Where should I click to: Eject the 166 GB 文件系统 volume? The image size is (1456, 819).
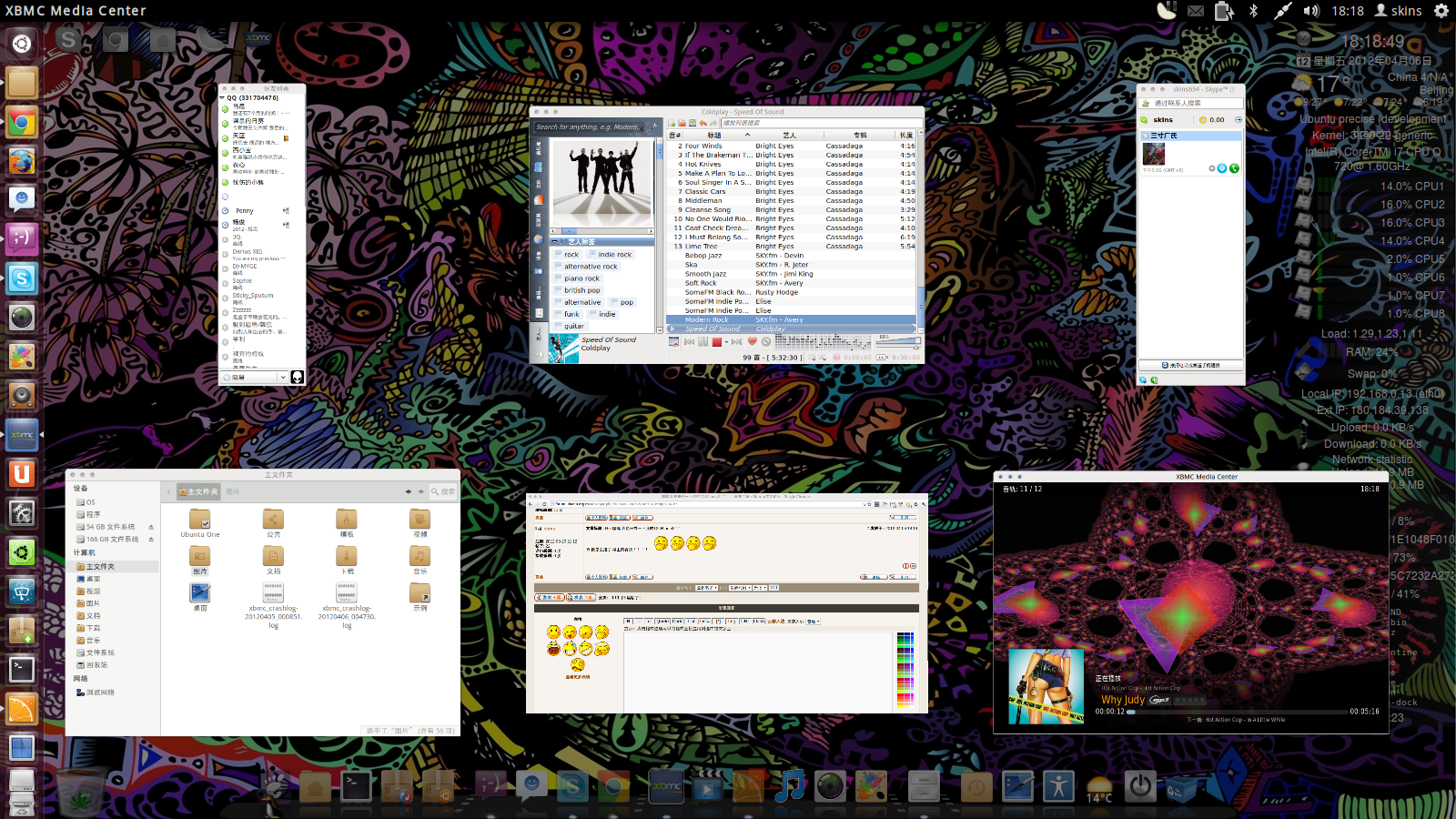[x=151, y=540]
